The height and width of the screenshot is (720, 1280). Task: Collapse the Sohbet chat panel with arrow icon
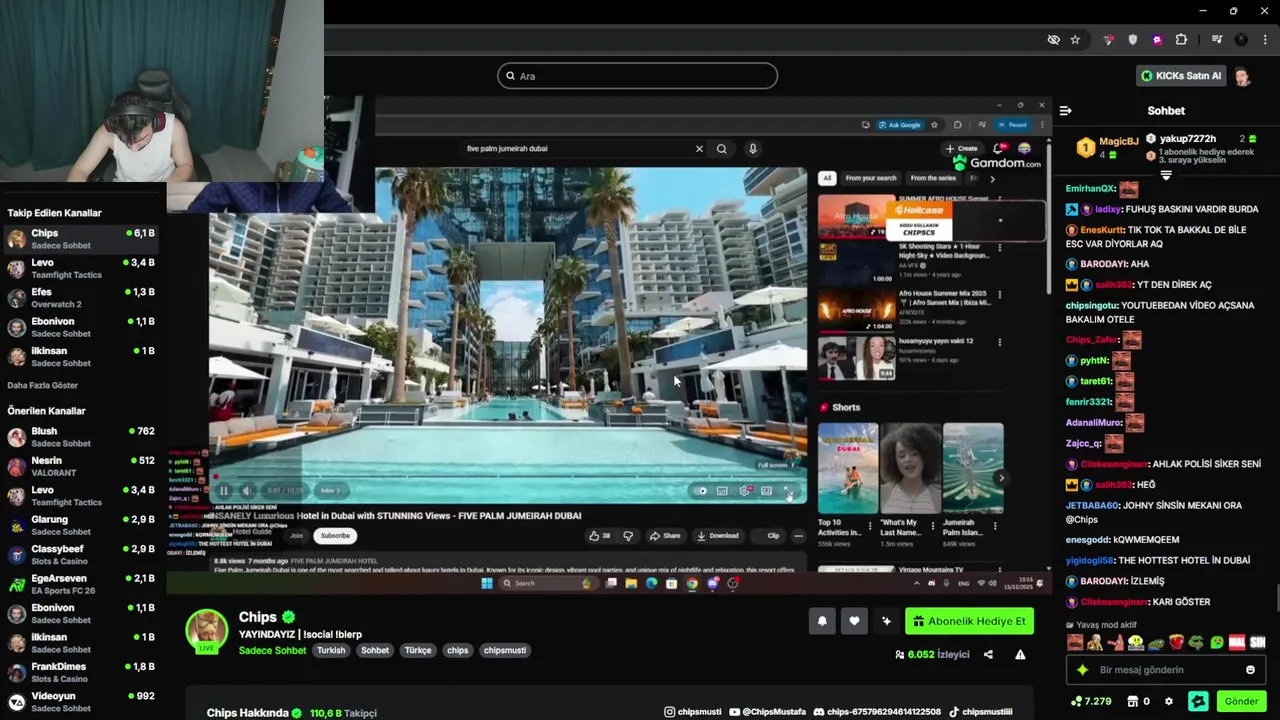pos(1065,111)
